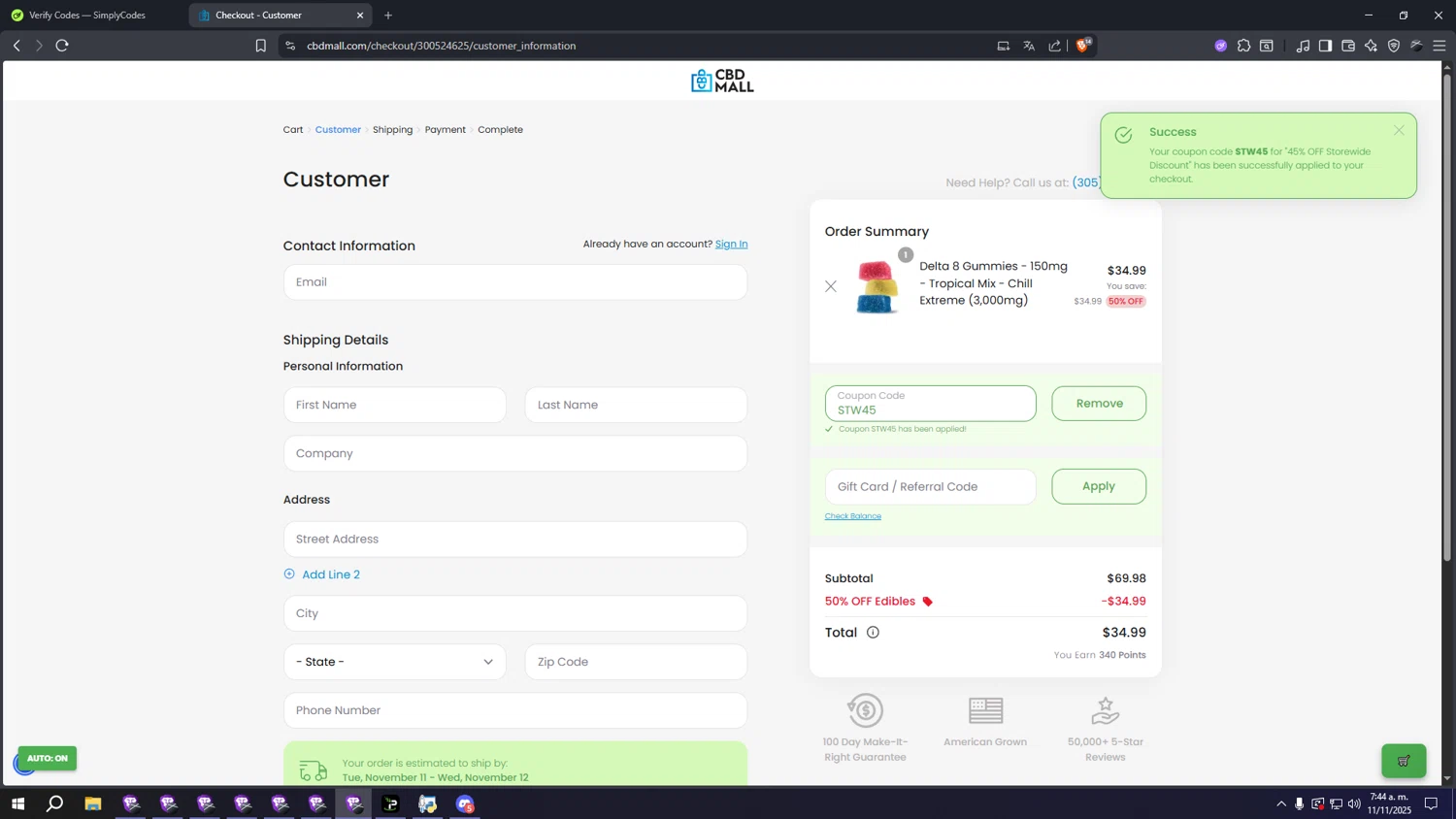Focus the Last Name field

[637, 405]
